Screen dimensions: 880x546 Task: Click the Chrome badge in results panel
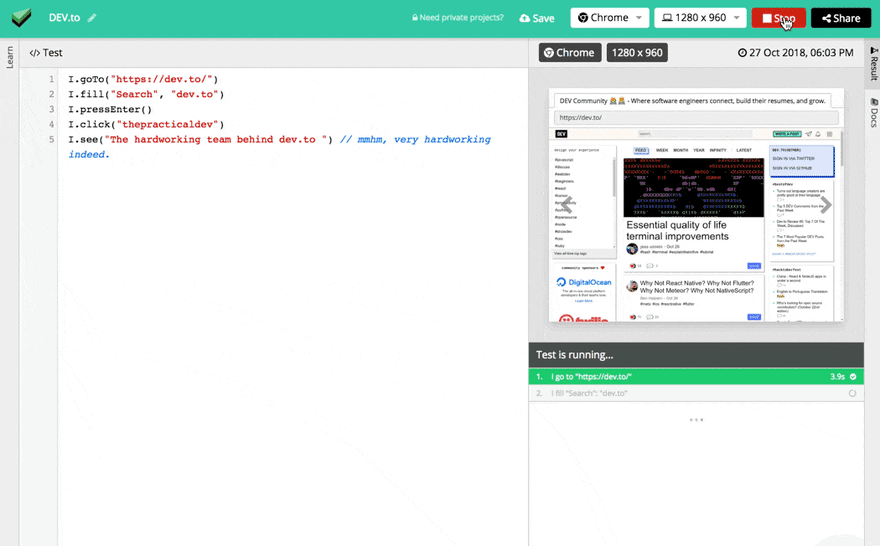570,53
